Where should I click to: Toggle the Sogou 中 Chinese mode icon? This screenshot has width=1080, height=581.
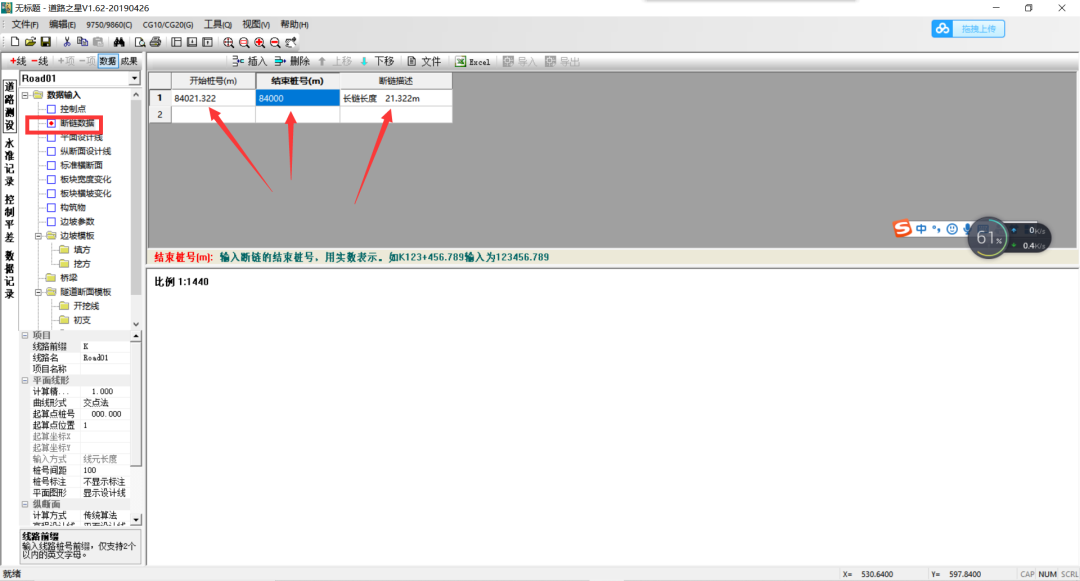point(921,229)
